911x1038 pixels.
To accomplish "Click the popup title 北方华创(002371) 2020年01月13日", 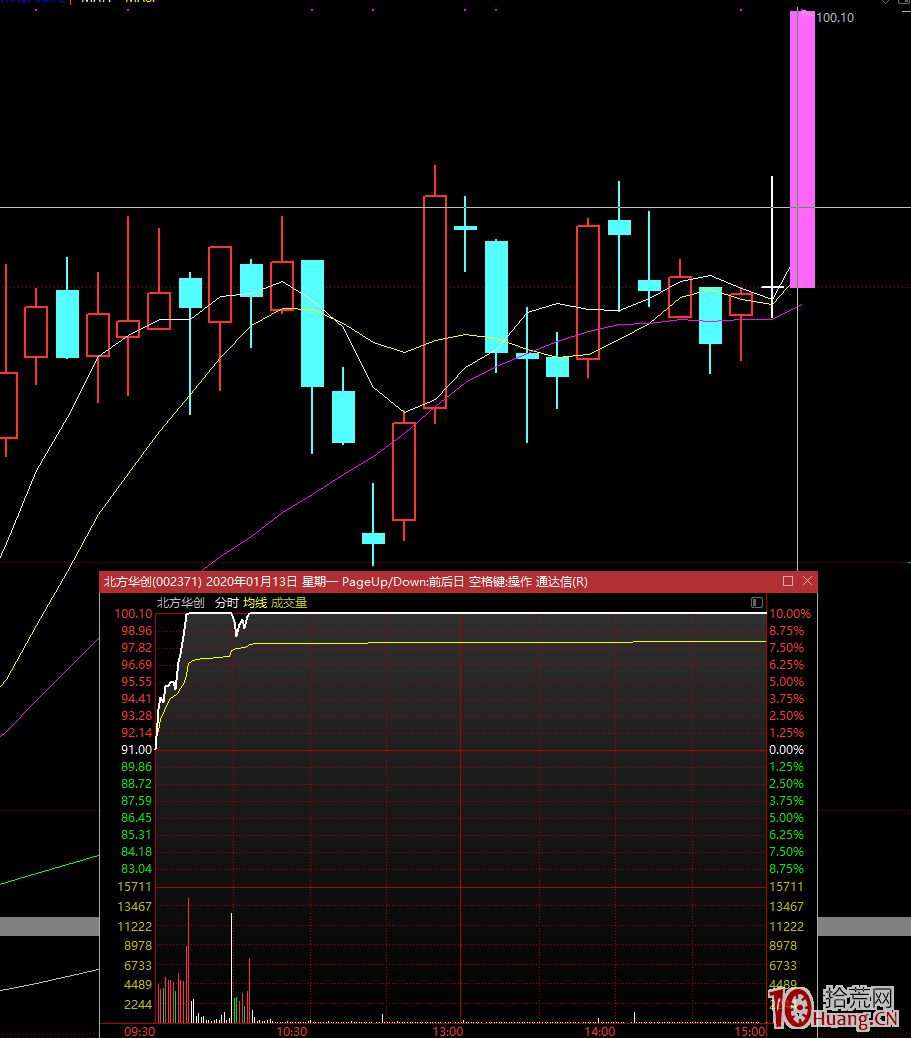I will 201,582.
